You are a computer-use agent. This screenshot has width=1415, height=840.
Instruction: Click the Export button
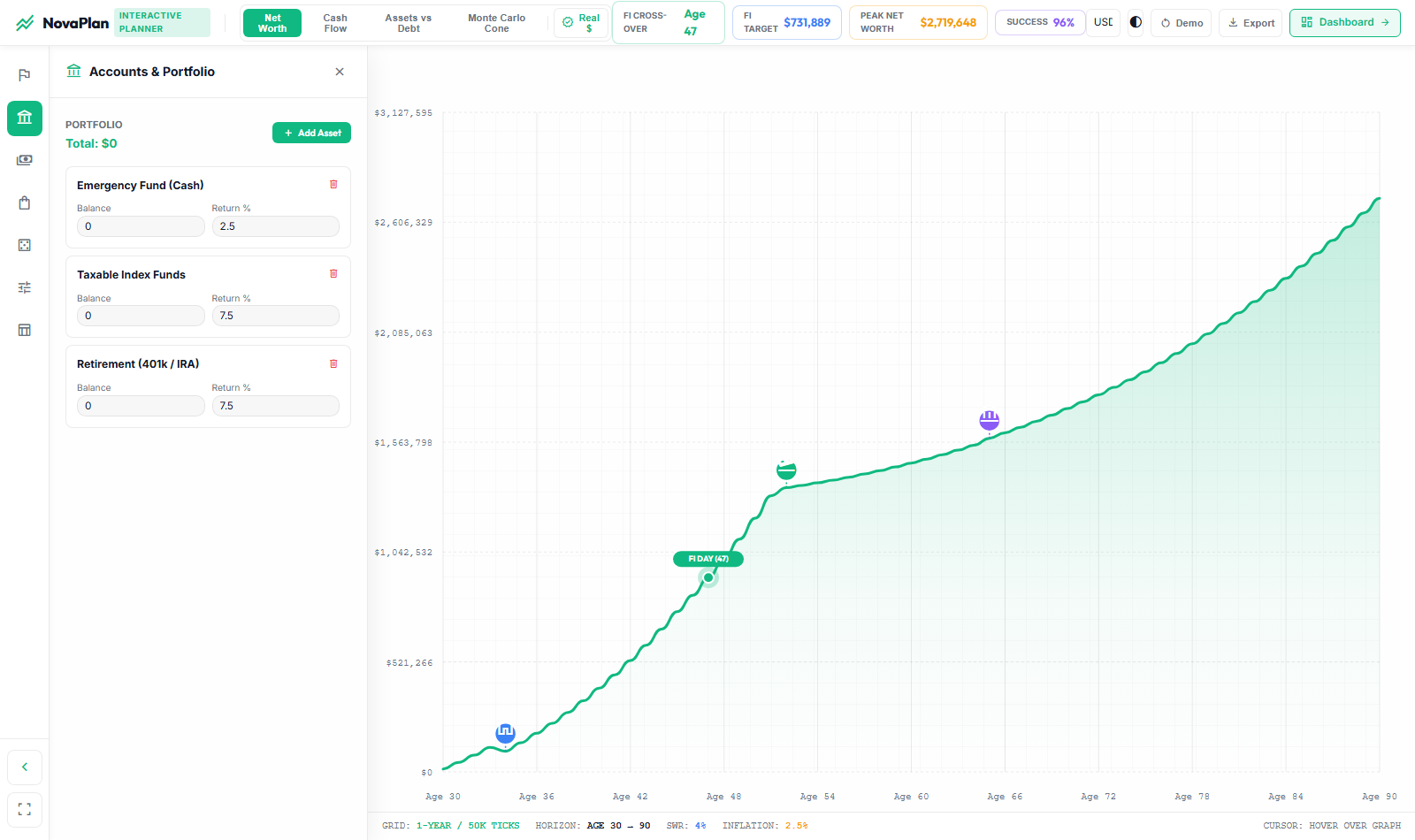coord(1251,23)
